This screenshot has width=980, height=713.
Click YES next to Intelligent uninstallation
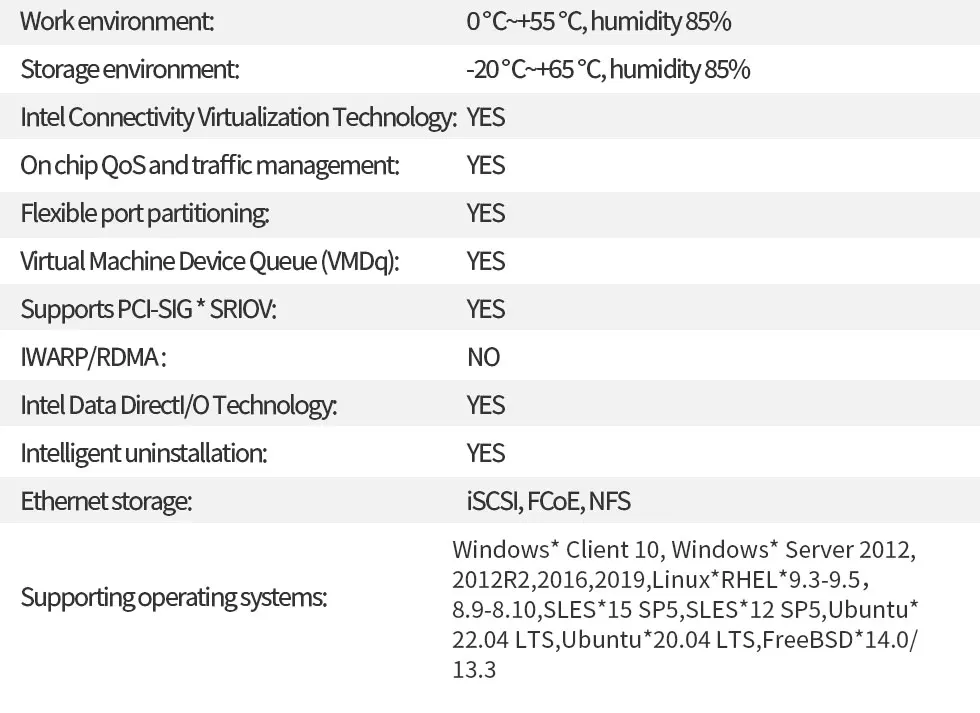(486, 453)
